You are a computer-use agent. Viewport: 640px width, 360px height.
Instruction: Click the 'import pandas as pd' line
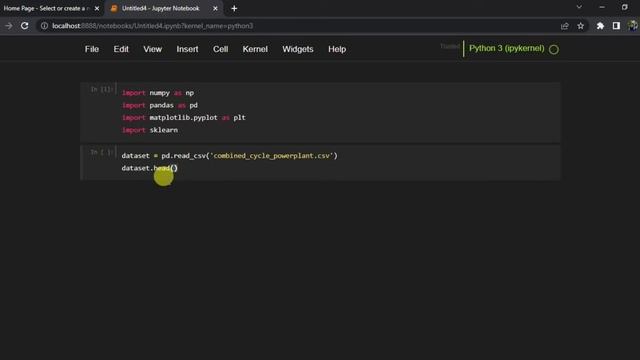tap(160, 105)
